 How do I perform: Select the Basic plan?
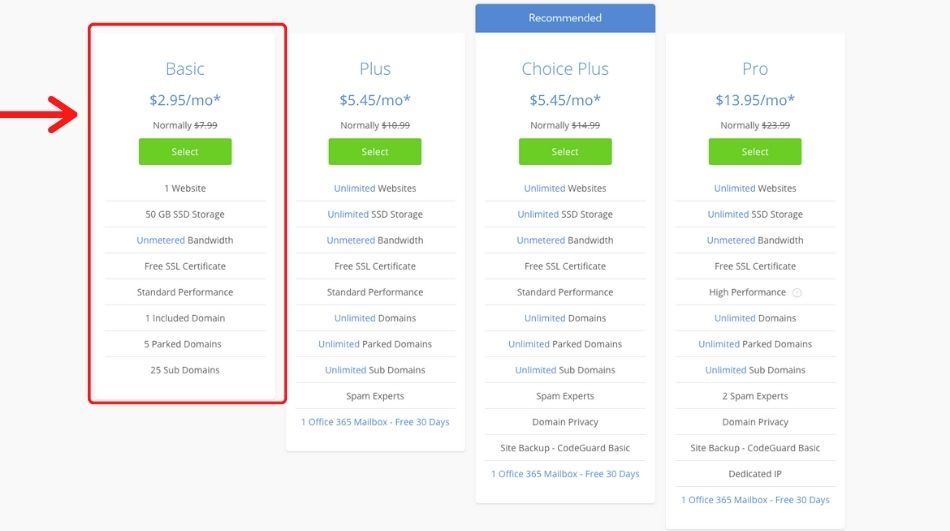185,152
